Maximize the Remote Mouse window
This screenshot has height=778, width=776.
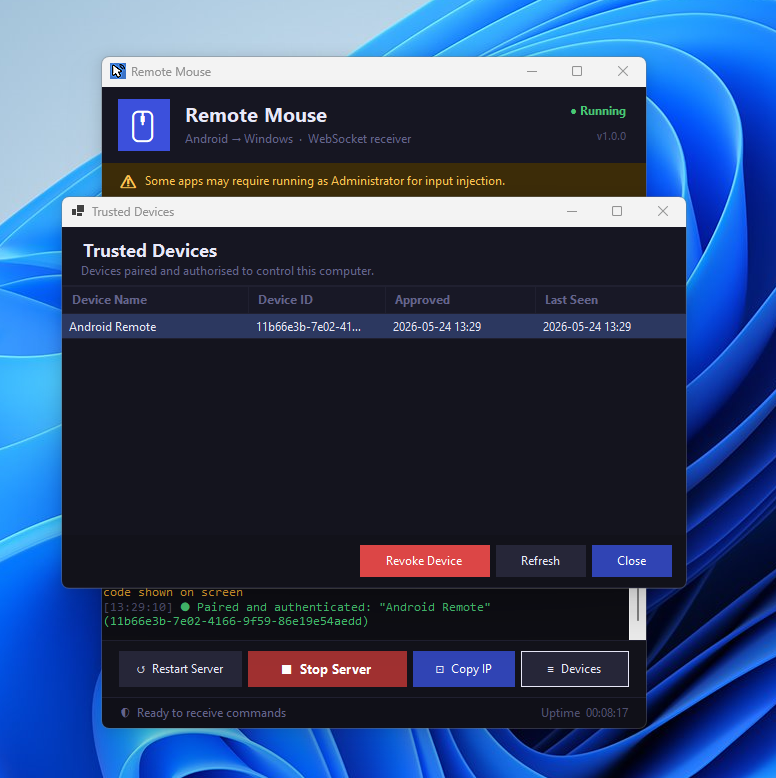(x=577, y=71)
